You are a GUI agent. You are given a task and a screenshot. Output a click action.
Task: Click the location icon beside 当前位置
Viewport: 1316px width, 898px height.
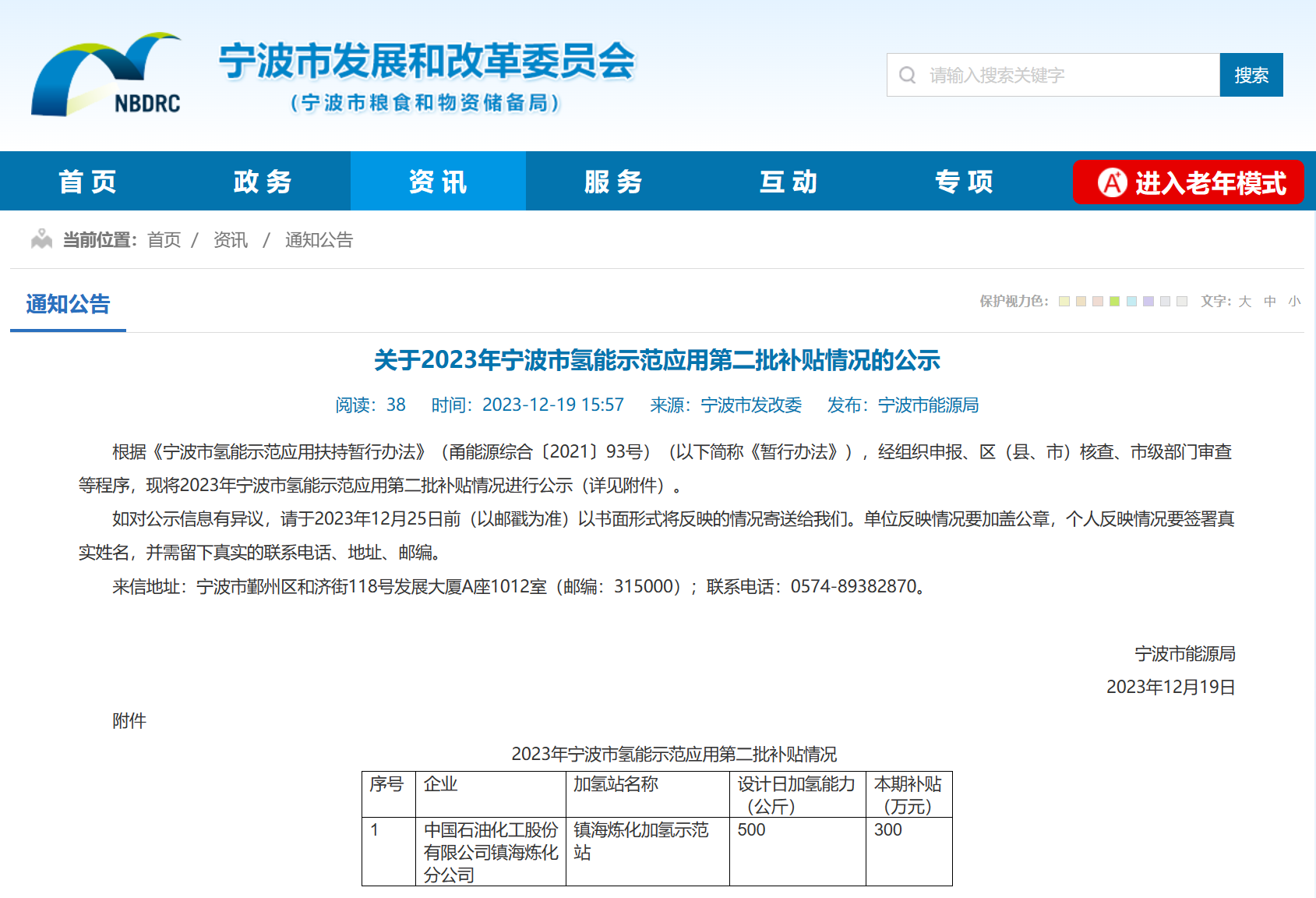41,239
